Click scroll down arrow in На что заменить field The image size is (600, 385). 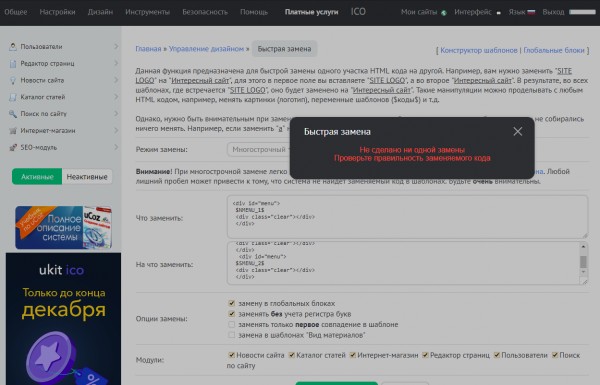pyautogui.click(x=583, y=272)
